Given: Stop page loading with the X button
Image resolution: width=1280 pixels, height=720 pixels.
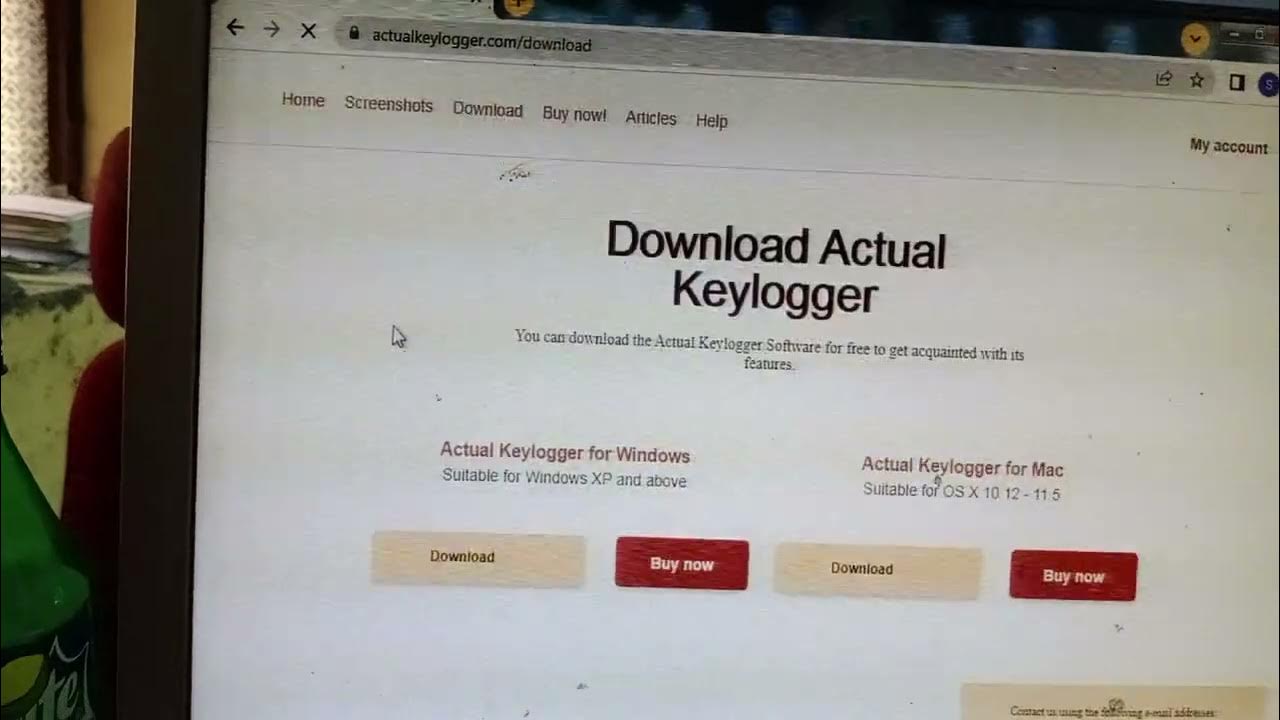Looking at the screenshot, I should pyautogui.click(x=308, y=31).
